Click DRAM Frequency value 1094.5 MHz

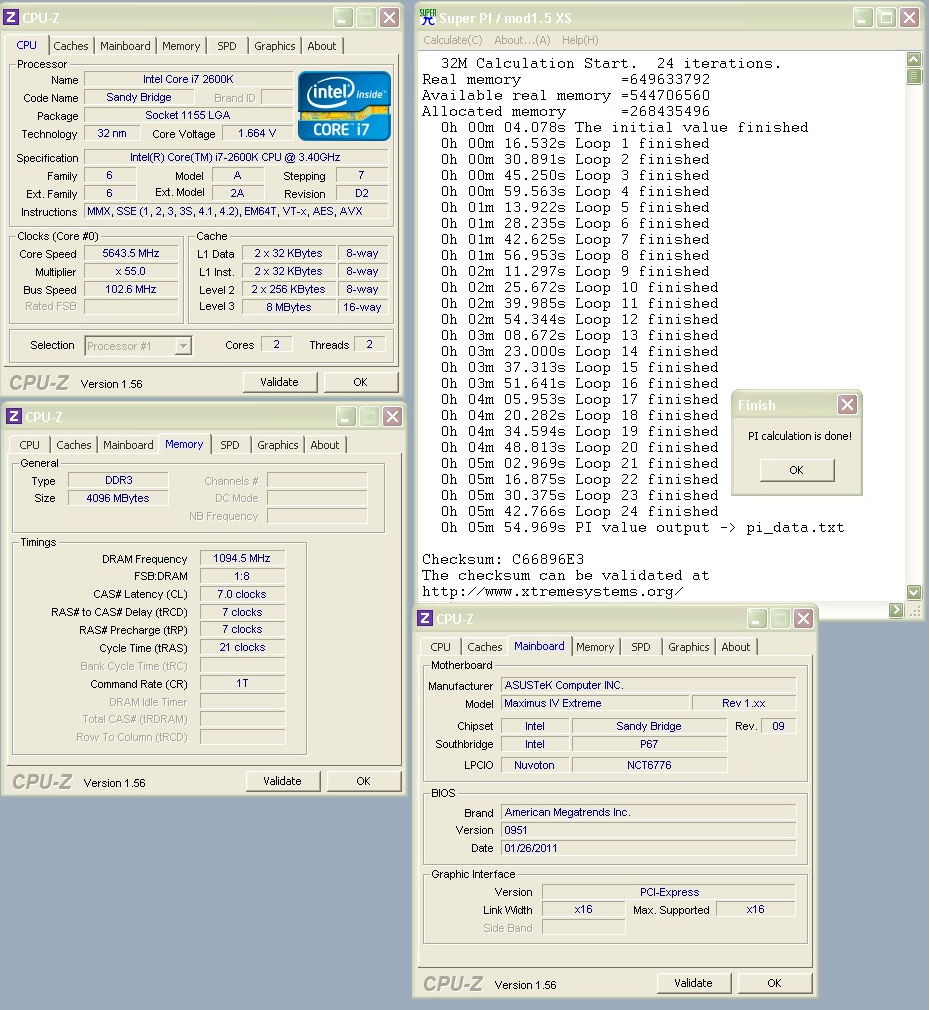tap(242, 558)
